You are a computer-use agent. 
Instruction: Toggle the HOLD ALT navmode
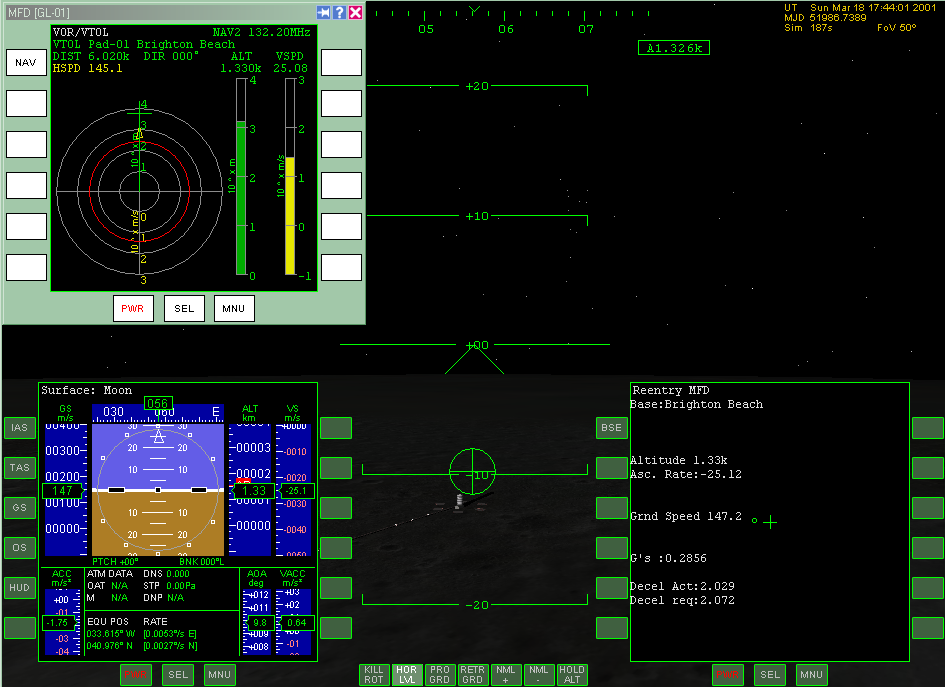click(572, 675)
